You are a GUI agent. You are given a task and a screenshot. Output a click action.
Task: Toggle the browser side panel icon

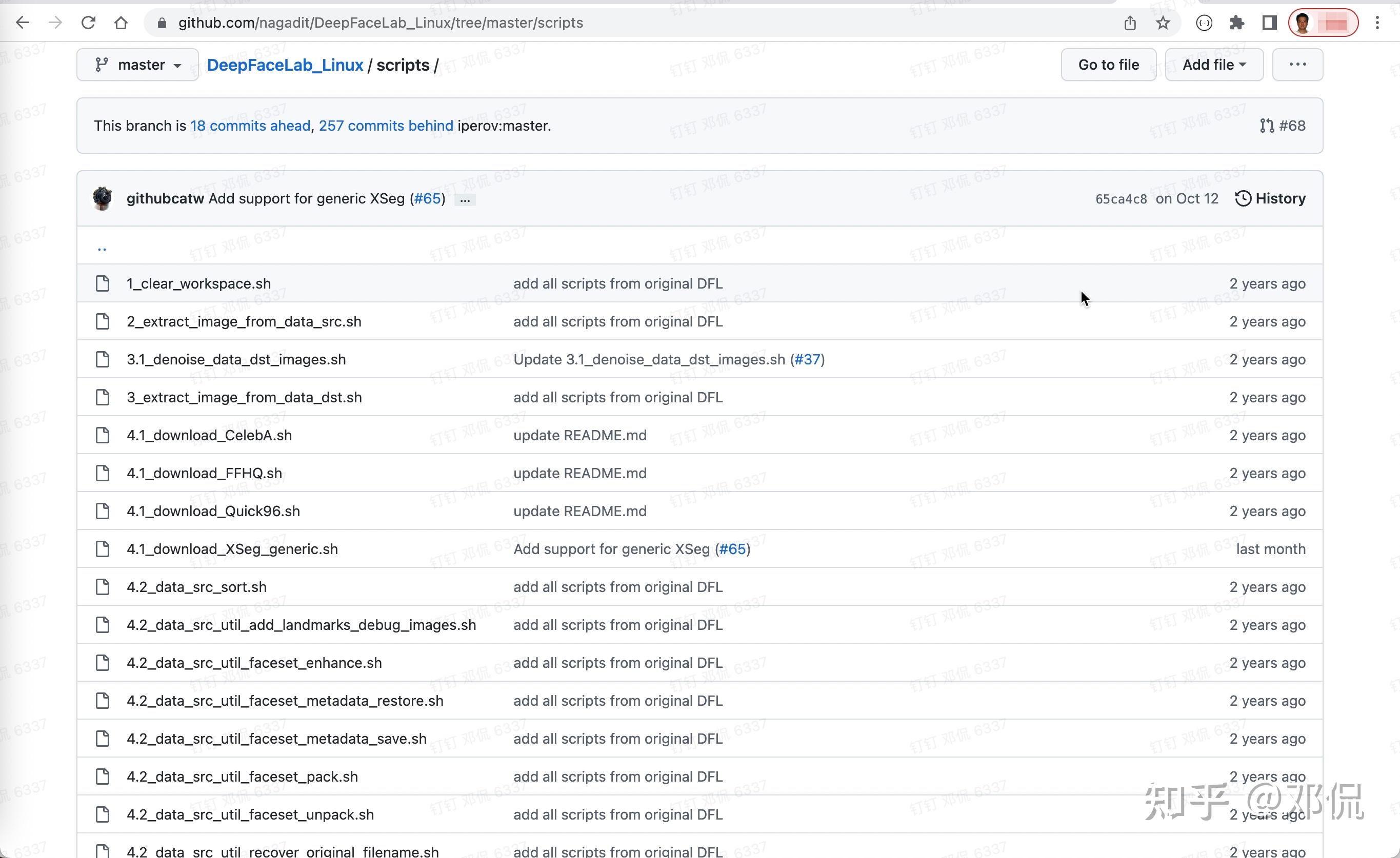click(1269, 23)
